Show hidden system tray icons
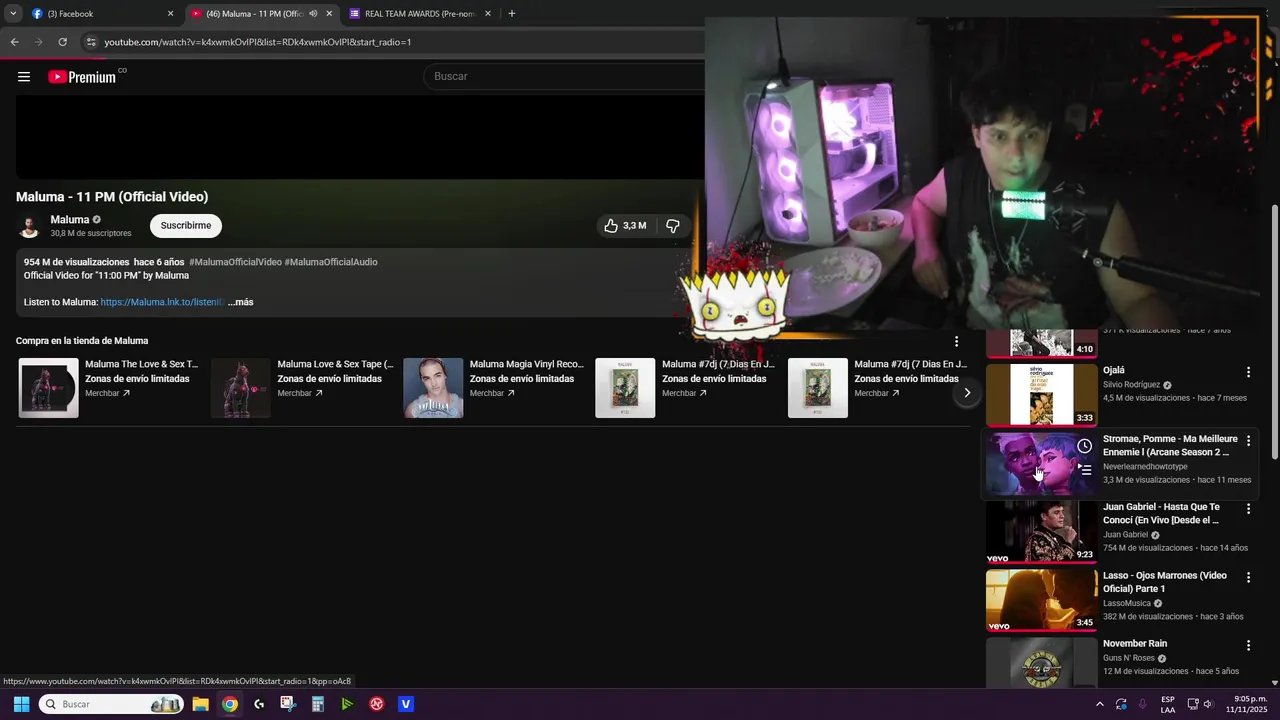 (1100, 704)
